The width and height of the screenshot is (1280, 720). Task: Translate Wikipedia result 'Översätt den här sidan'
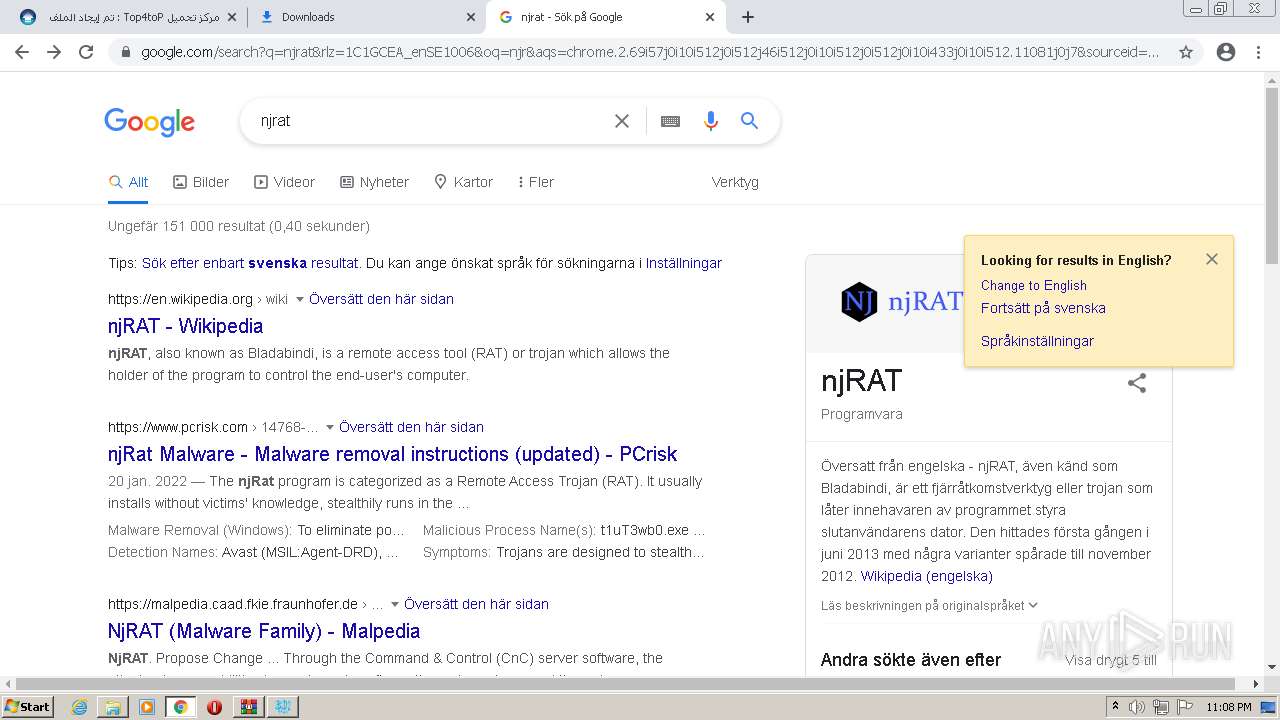(x=381, y=299)
